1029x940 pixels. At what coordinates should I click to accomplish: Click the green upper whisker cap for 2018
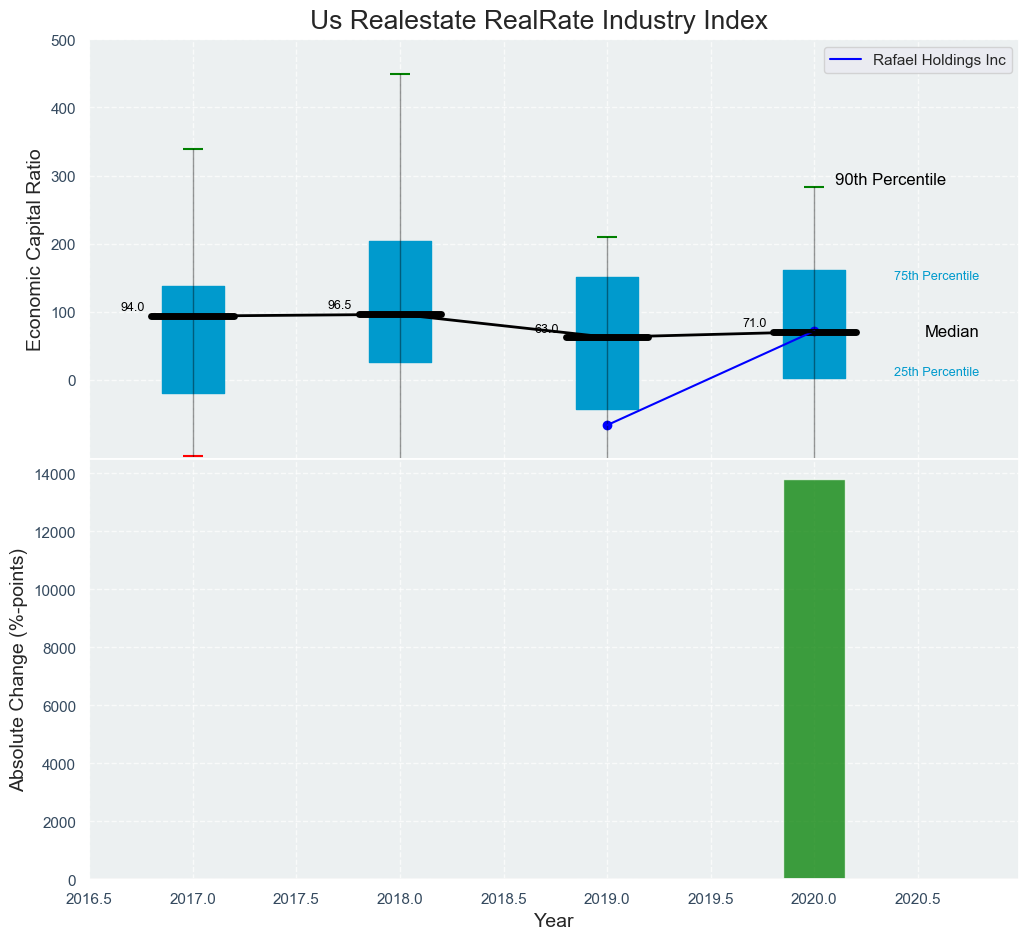coord(400,74)
